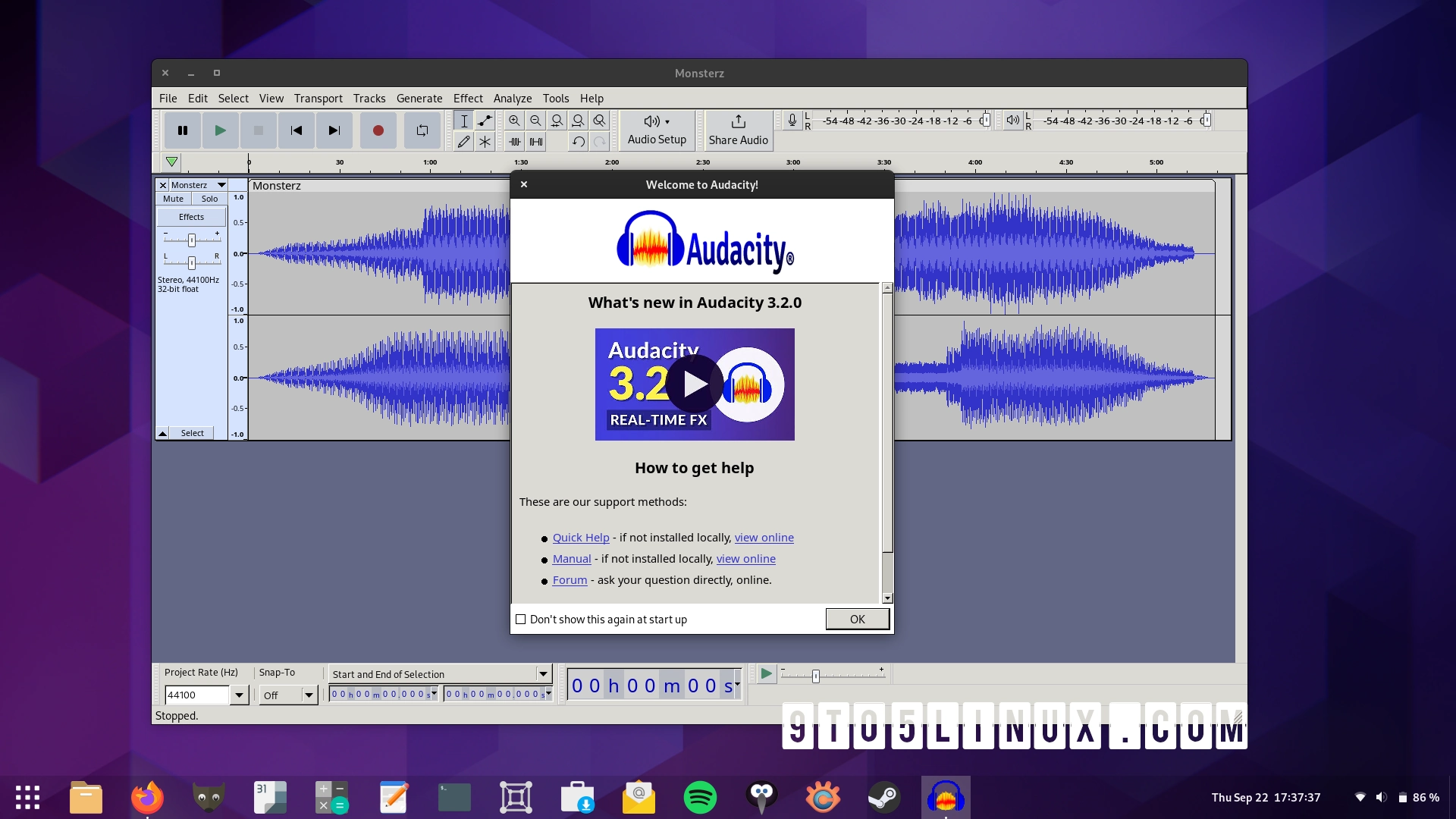Screen dimensions: 1456x819
Task: Click the Zoom In magnifier icon
Action: (x=514, y=120)
